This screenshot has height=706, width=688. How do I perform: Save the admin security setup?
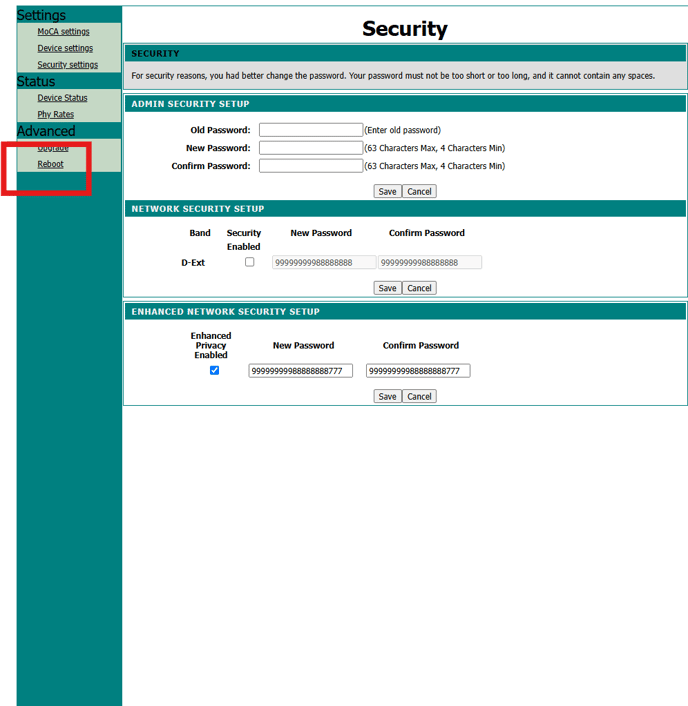387,191
